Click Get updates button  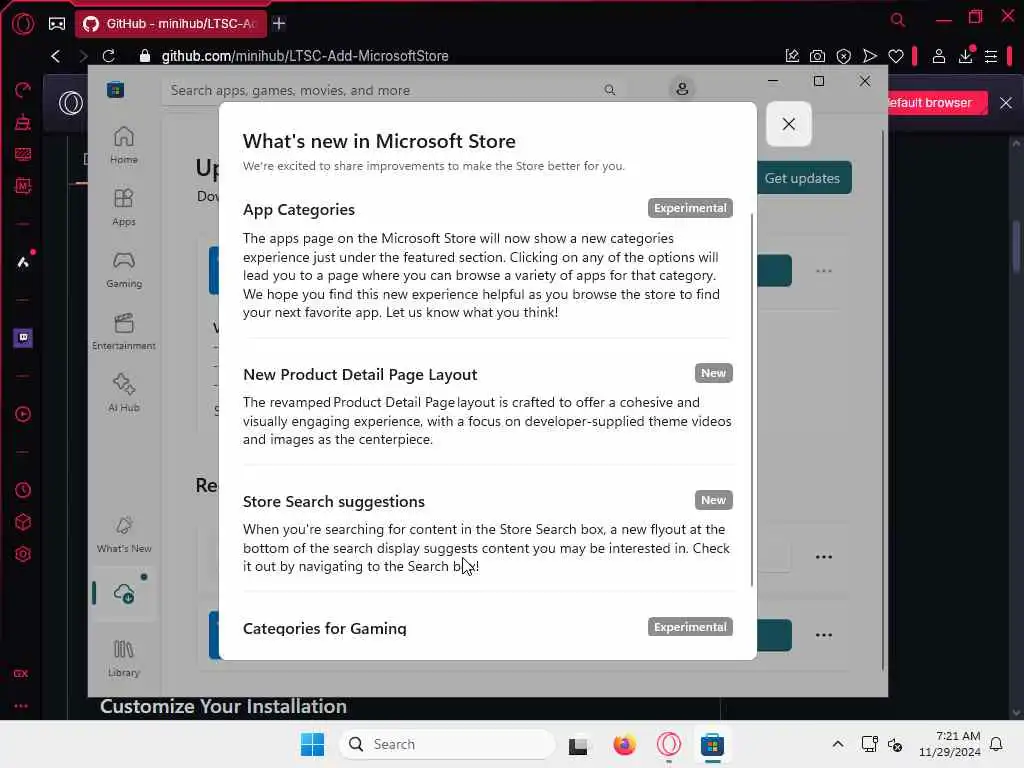pos(803,178)
